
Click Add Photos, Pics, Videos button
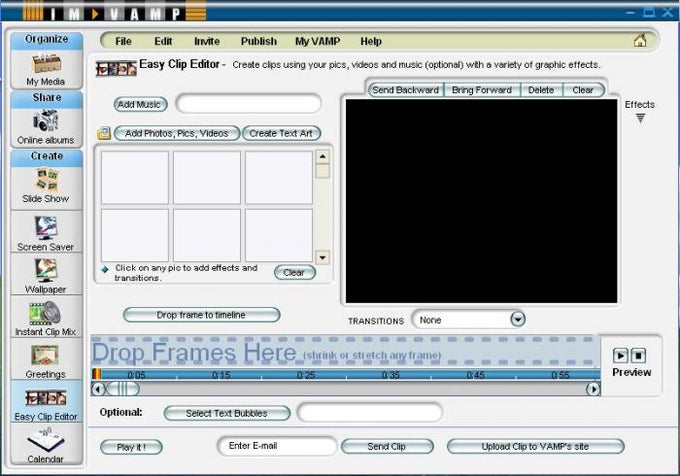pos(177,133)
